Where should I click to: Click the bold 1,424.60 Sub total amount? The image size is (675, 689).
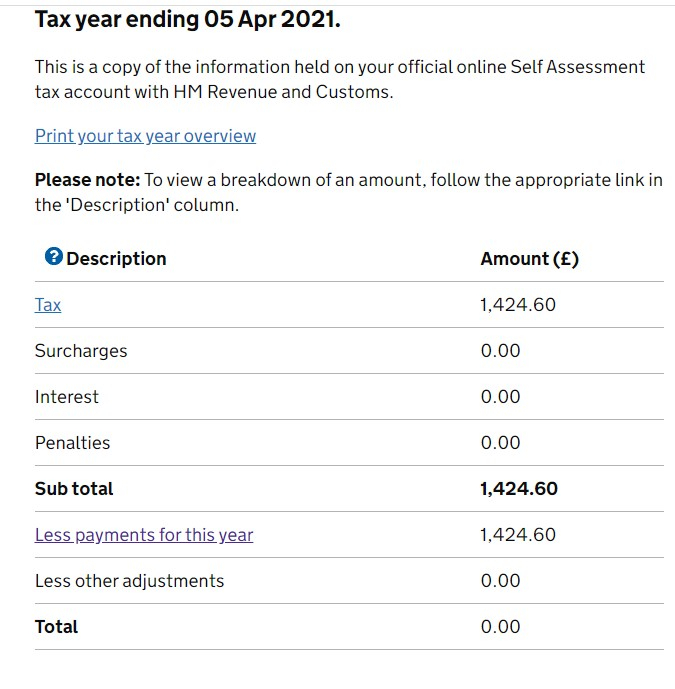[x=519, y=489]
